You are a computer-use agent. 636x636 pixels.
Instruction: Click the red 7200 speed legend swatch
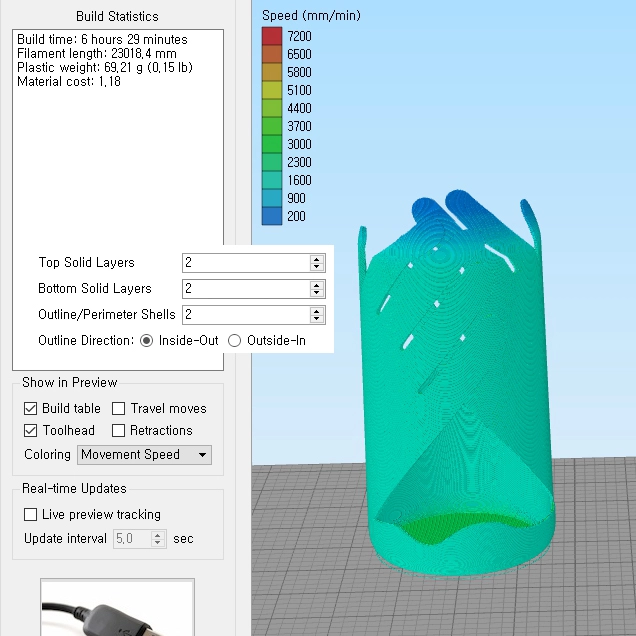(x=272, y=36)
